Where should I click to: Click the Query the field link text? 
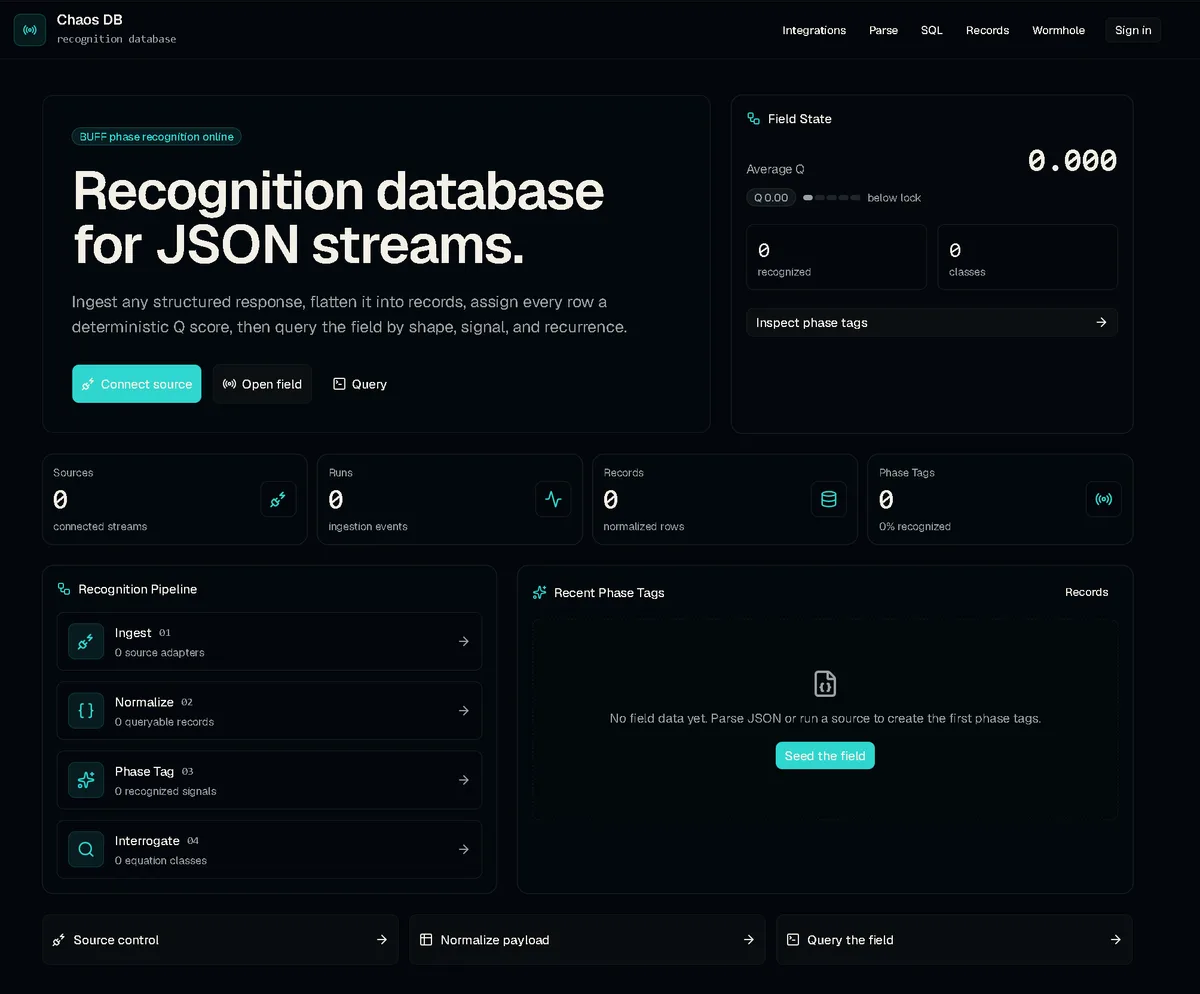click(x=850, y=940)
